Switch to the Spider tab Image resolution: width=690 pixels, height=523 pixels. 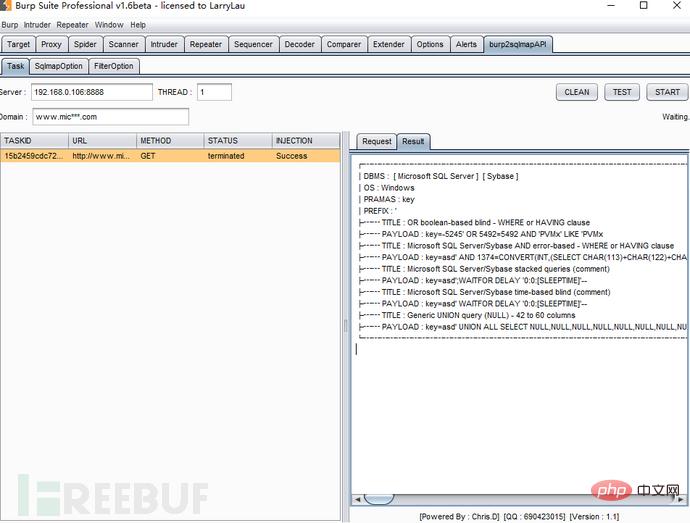click(85, 44)
